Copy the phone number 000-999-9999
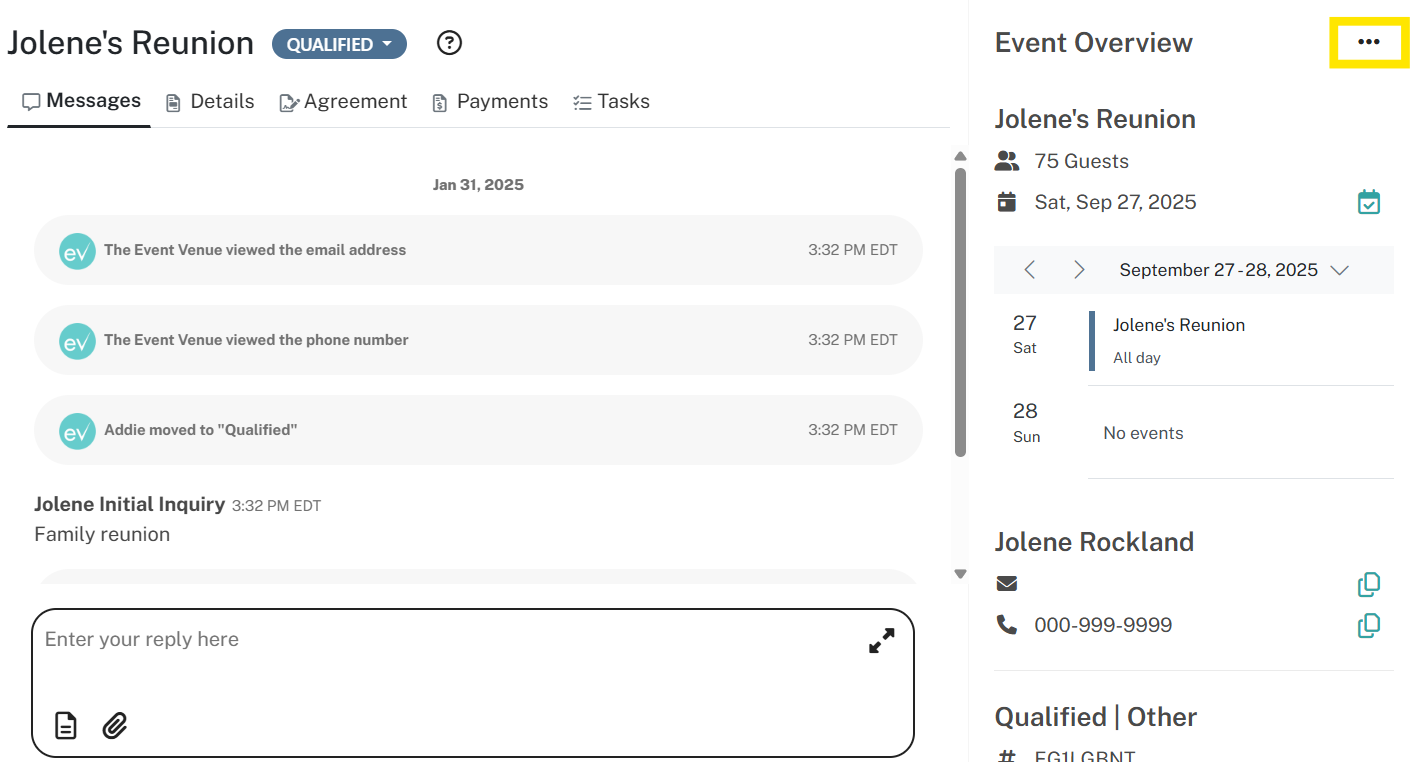The width and height of the screenshot is (1411, 762). point(1369,626)
